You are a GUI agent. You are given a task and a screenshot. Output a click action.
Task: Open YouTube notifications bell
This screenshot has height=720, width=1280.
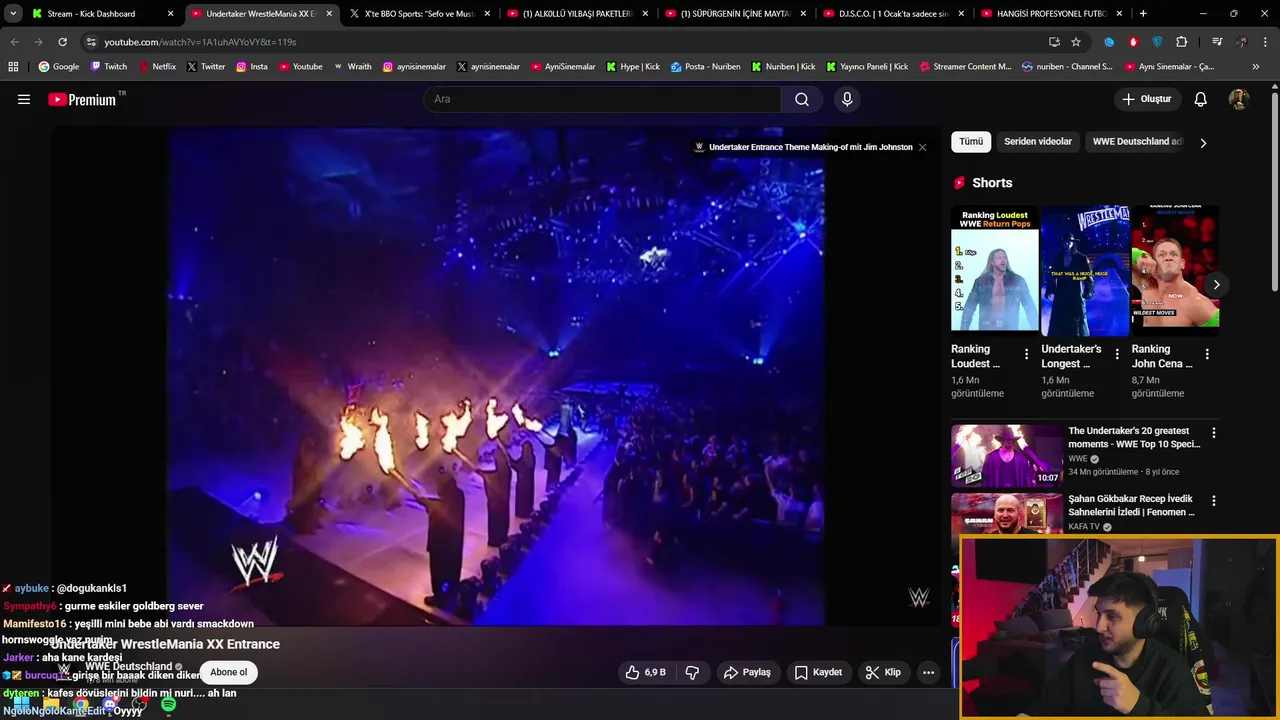tap(1201, 99)
